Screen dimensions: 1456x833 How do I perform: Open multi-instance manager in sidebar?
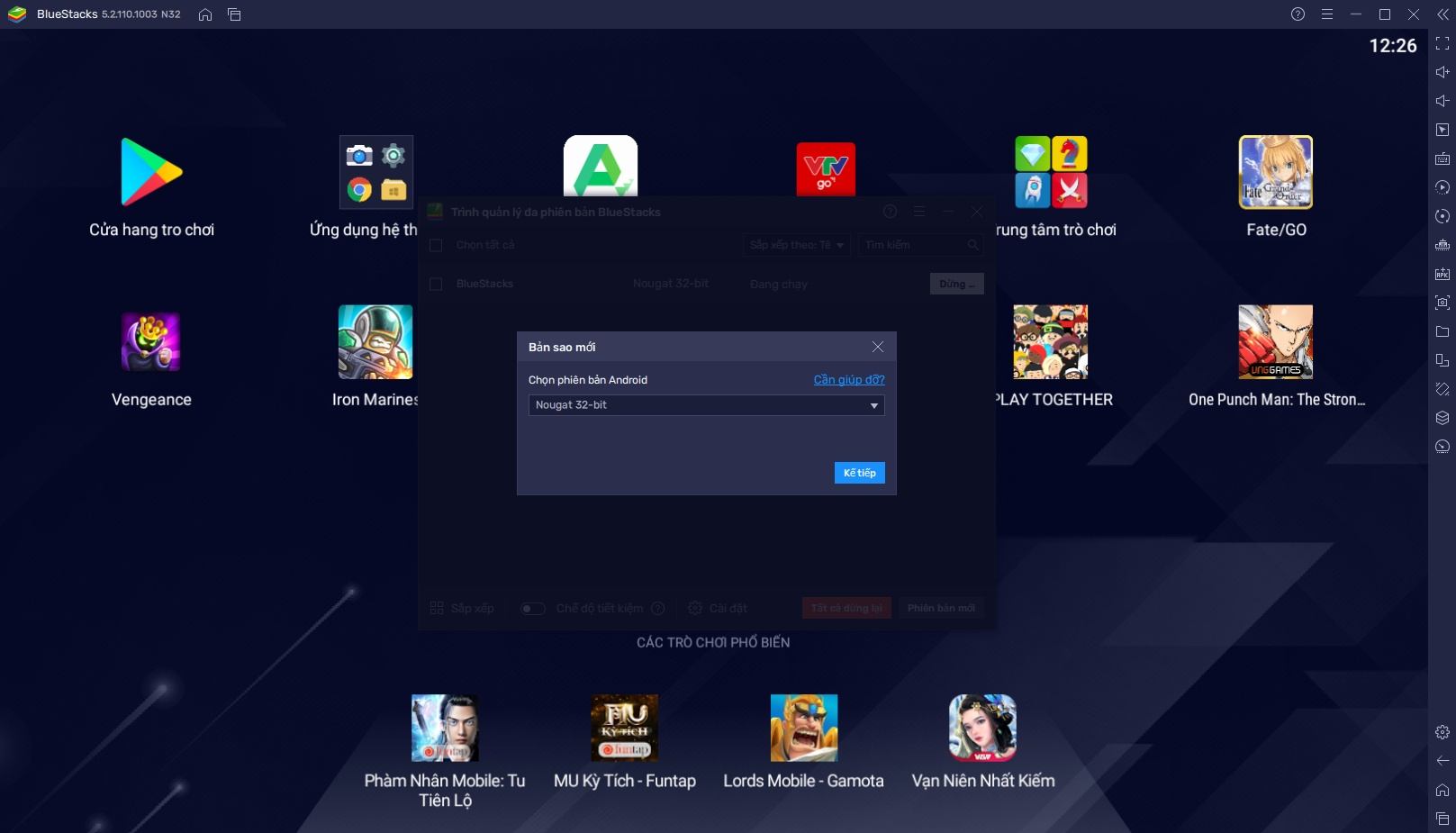coord(1442,360)
